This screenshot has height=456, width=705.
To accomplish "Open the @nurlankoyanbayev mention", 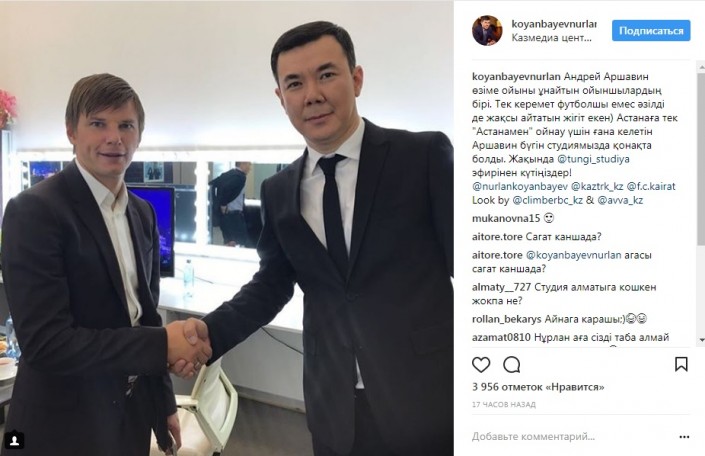I will [519, 186].
